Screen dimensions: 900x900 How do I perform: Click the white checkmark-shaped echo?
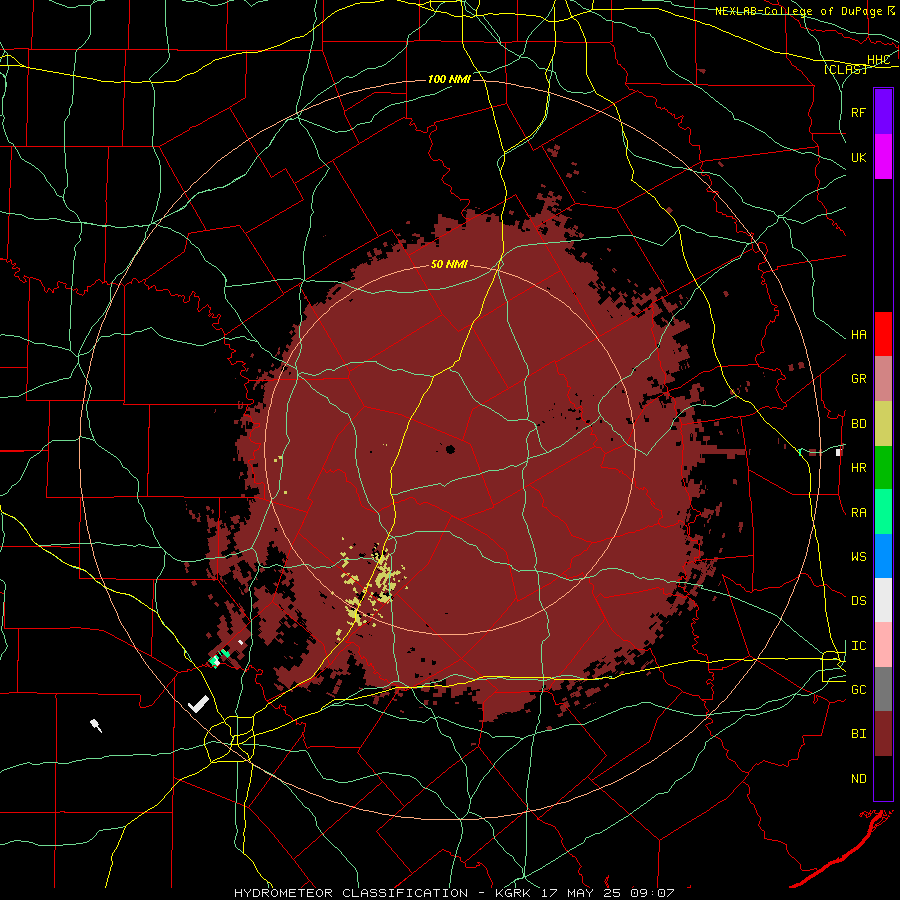[x=199, y=703]
